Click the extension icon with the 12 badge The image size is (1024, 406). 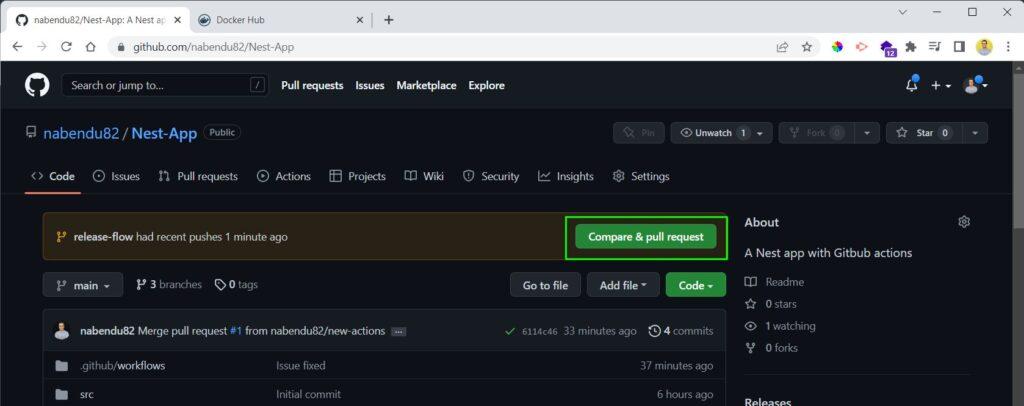pos(888,48)
